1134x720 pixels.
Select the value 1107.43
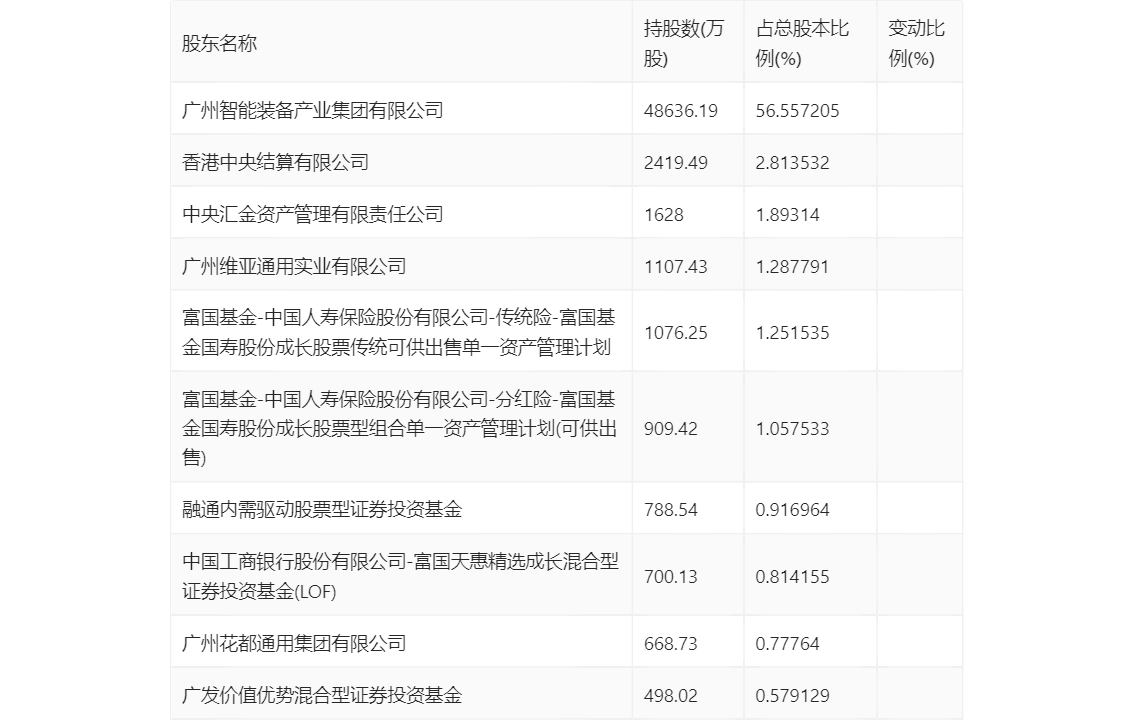[675, 267]
